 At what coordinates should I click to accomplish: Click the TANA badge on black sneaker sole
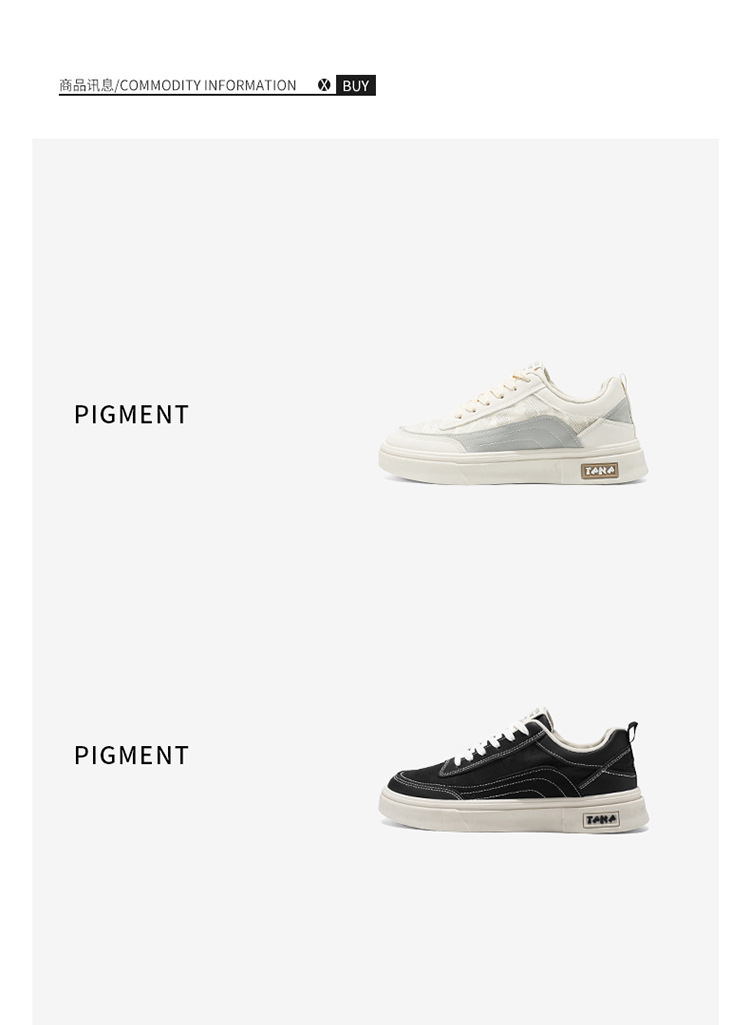(601, 819)
